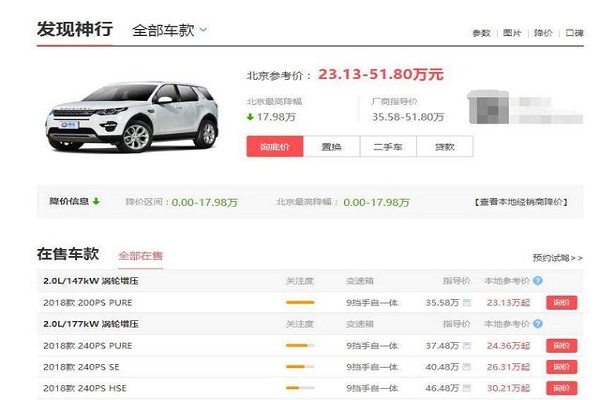Viewport: 600px width, 400px height.
Task: Click the 46.48万 guide price
Action: 442,388
